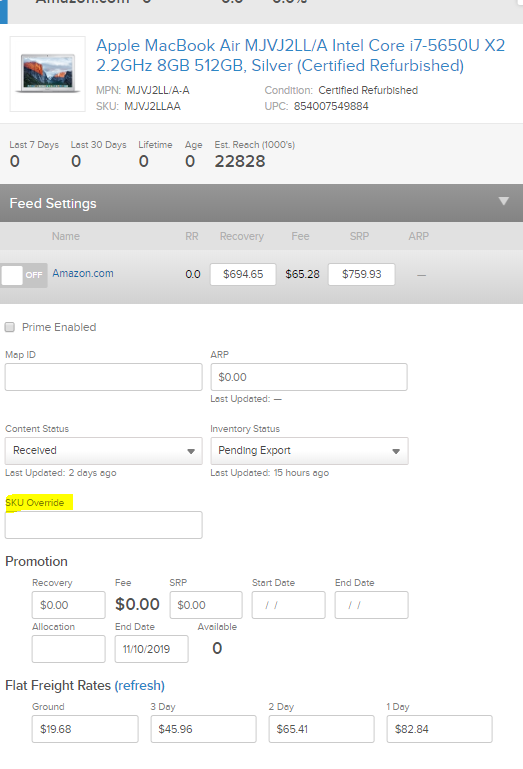Viewport: 523px width, 769px height.
Task: Click the Promotion Fee amount $0.00
Action: 137,604
